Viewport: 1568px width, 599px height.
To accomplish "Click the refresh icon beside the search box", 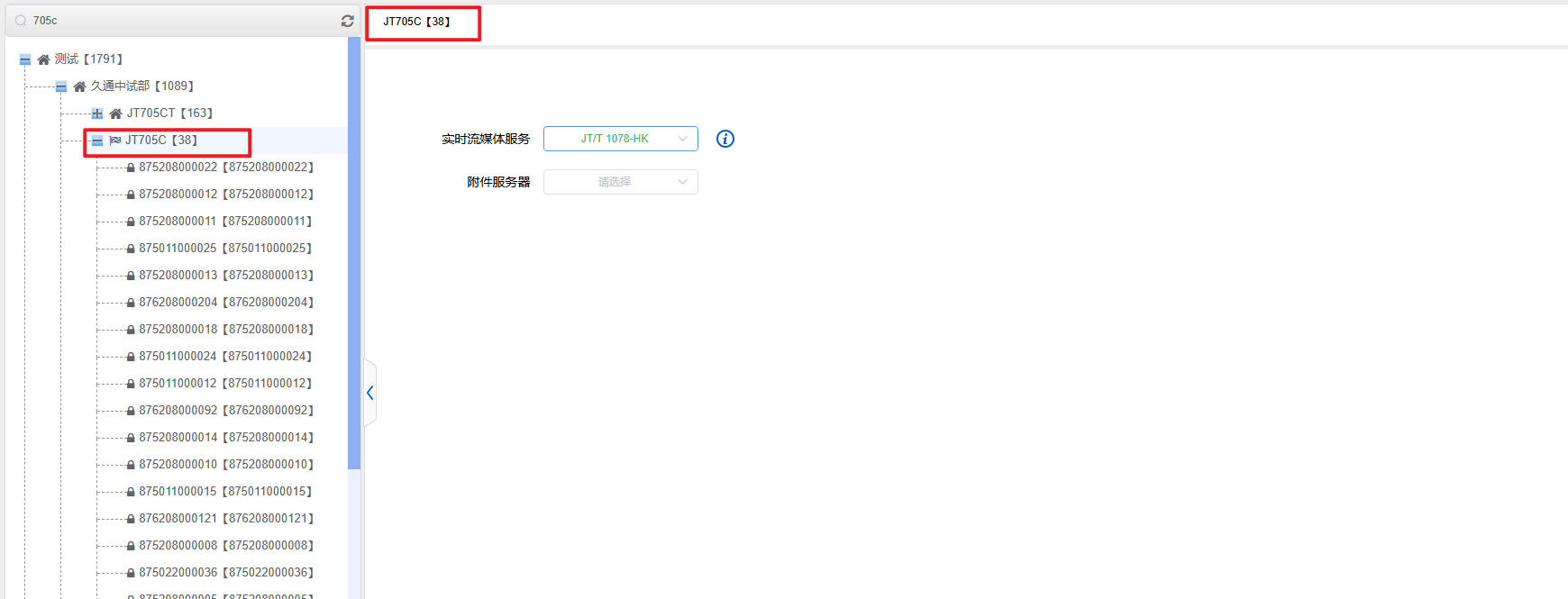I will coord(347,21).
